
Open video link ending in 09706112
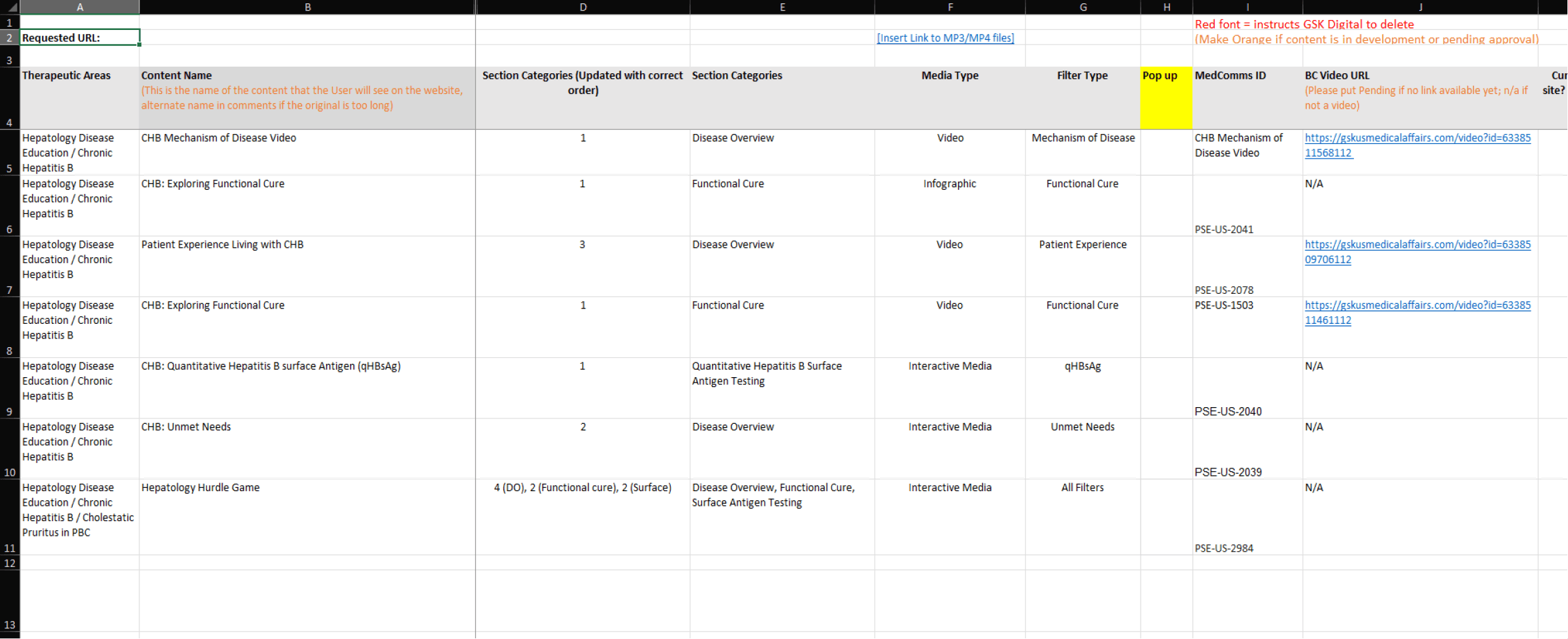1417,252
